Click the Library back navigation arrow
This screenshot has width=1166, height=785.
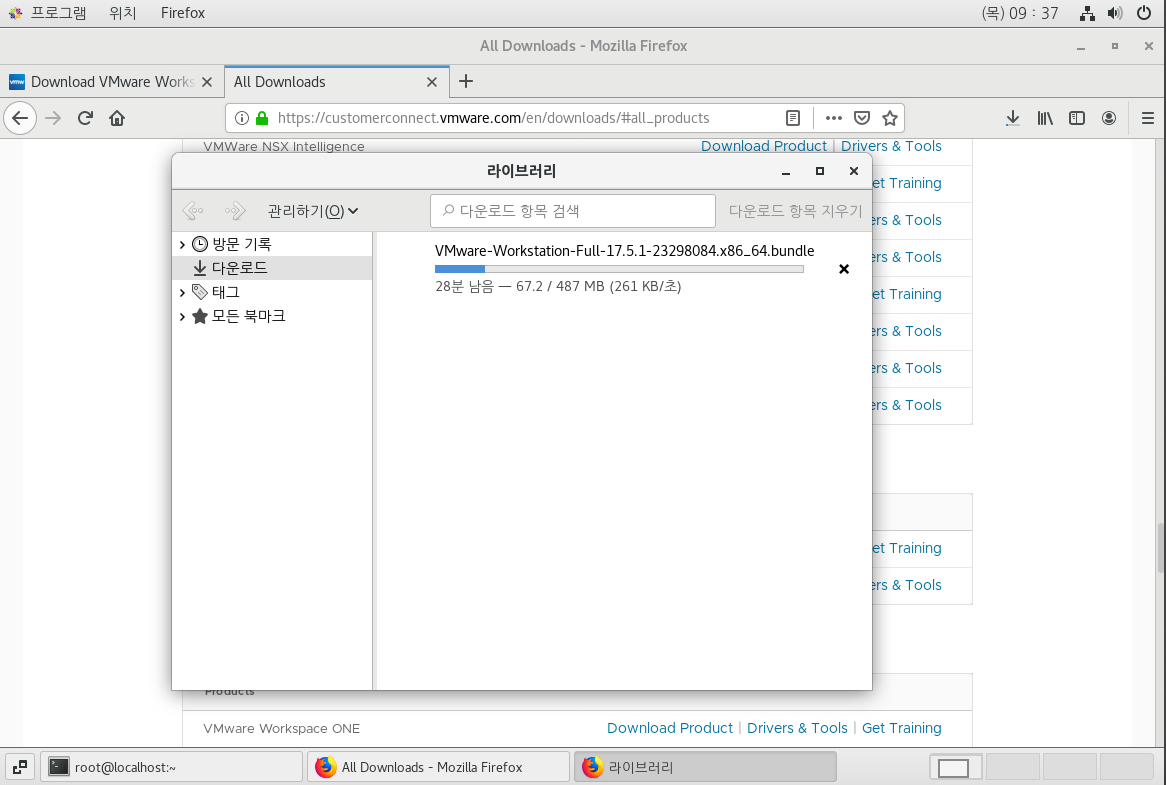193,211
